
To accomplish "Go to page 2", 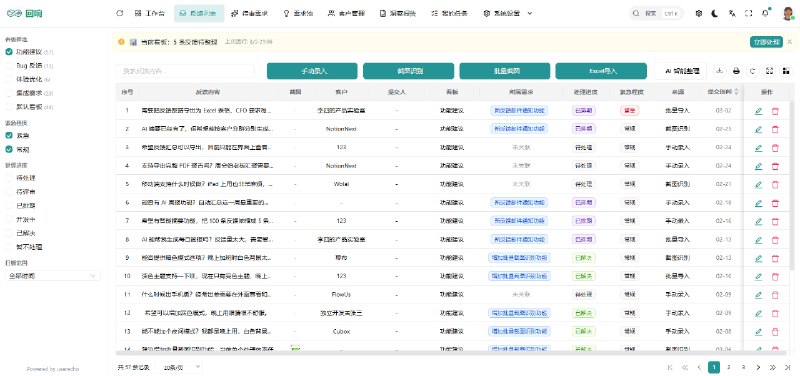I will (729, 367).
